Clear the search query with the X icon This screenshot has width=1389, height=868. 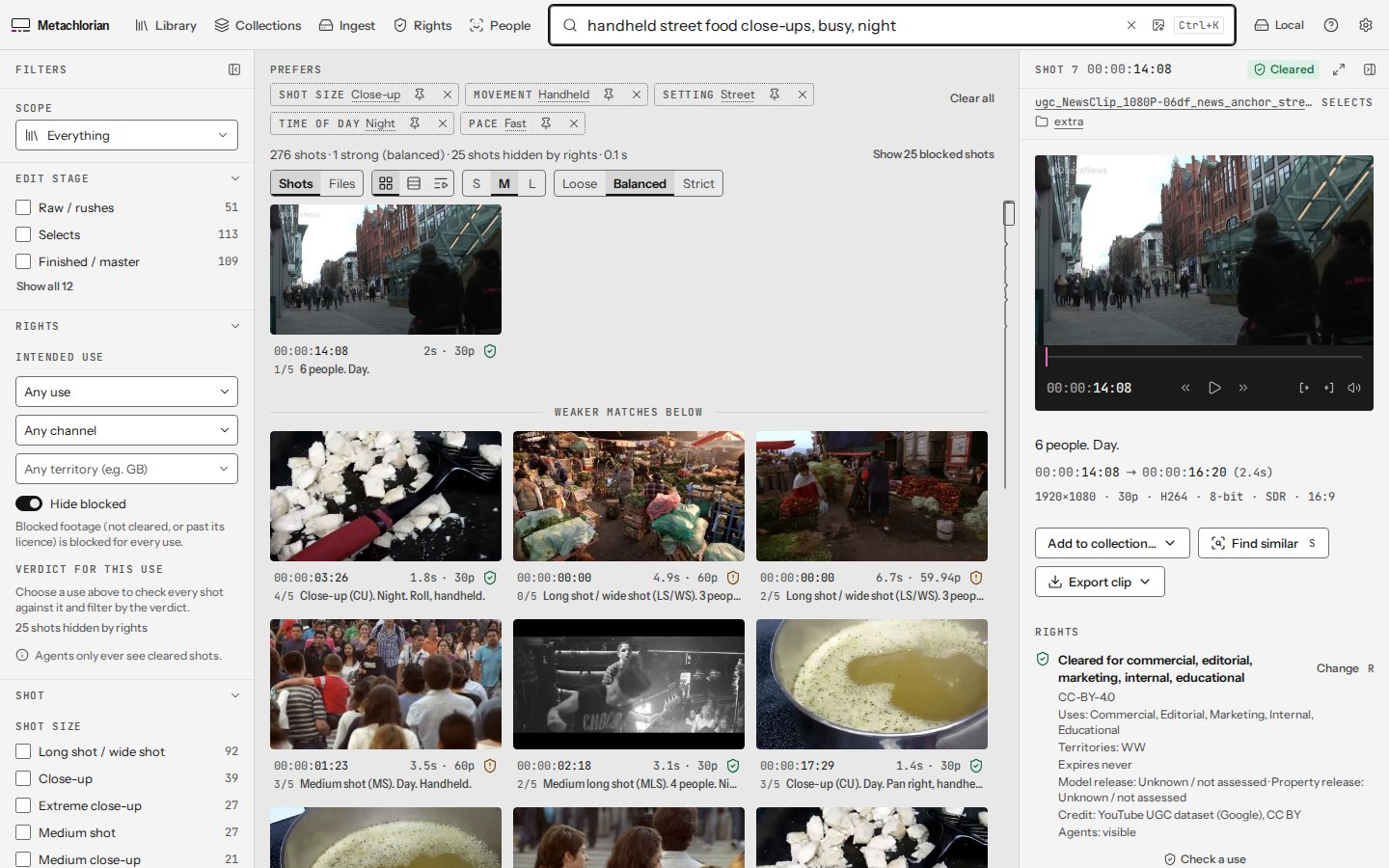pos(1131,25)
